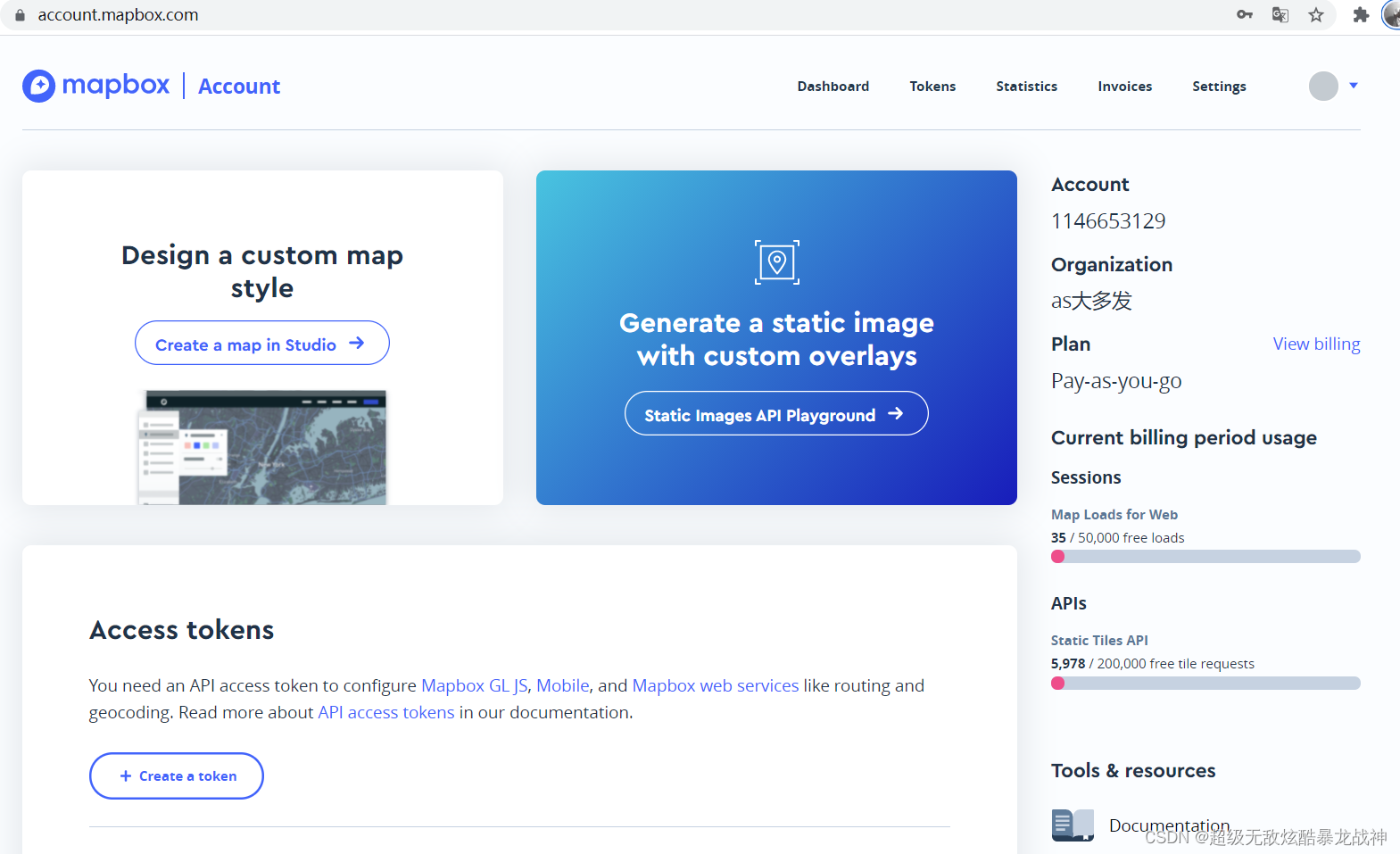This screenshot has height=854, width=1400.
Task: Go to the Tokens page
Action: click(x=932, y=87)
